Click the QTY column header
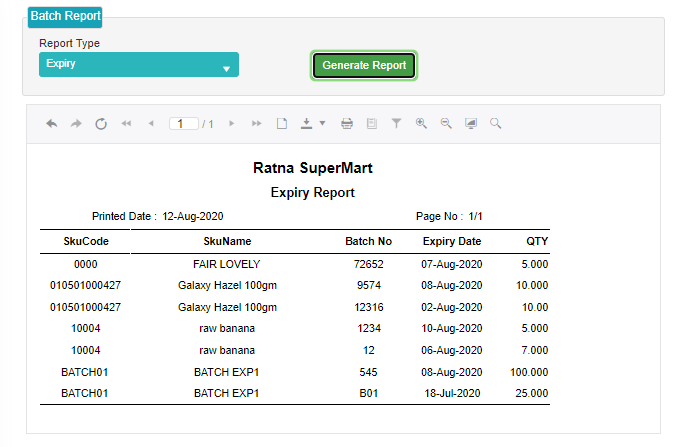The width and height of the screenshot is (682, 447). 537,241
